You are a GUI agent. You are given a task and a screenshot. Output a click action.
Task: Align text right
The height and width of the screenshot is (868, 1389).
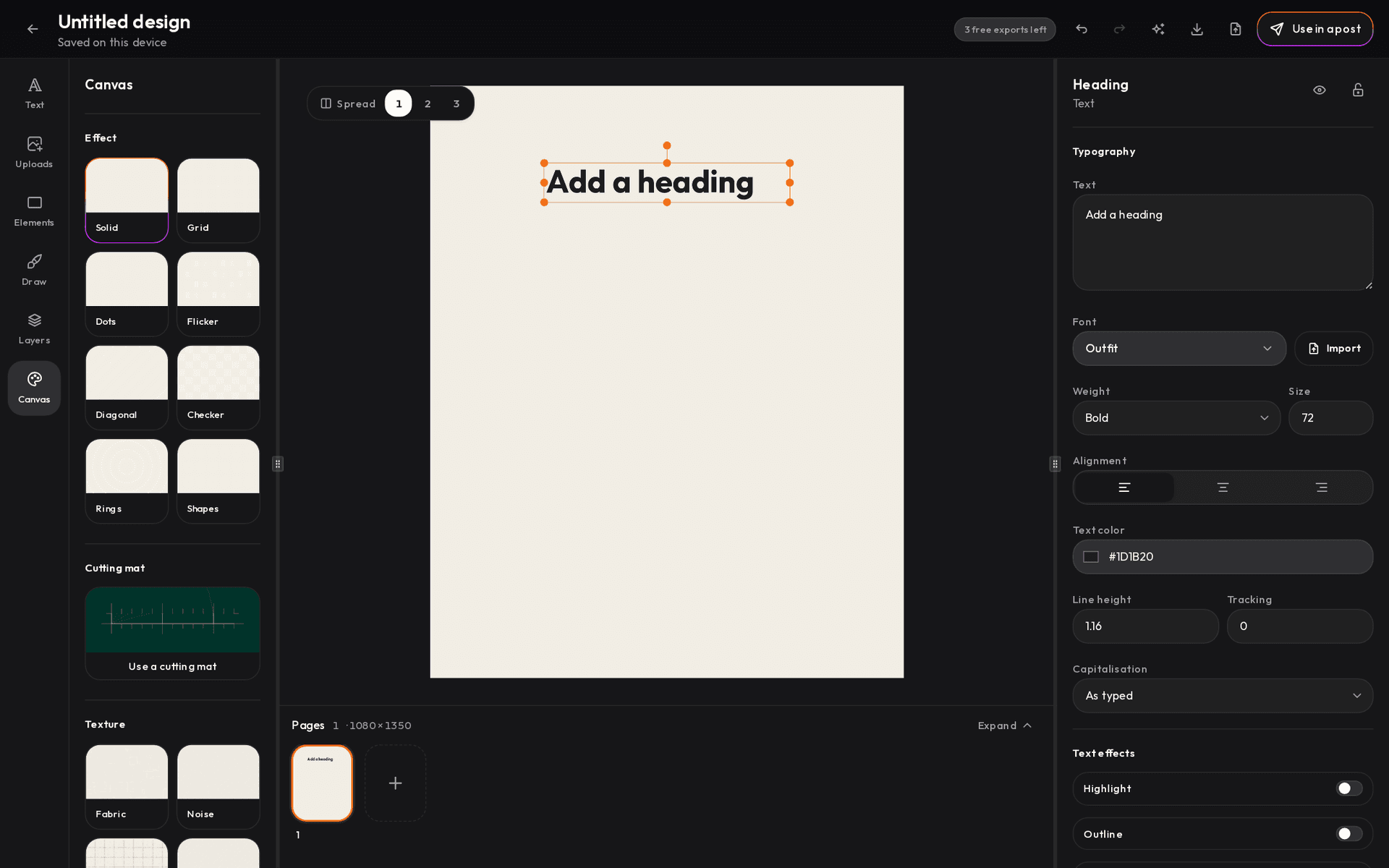point(1321,488)
